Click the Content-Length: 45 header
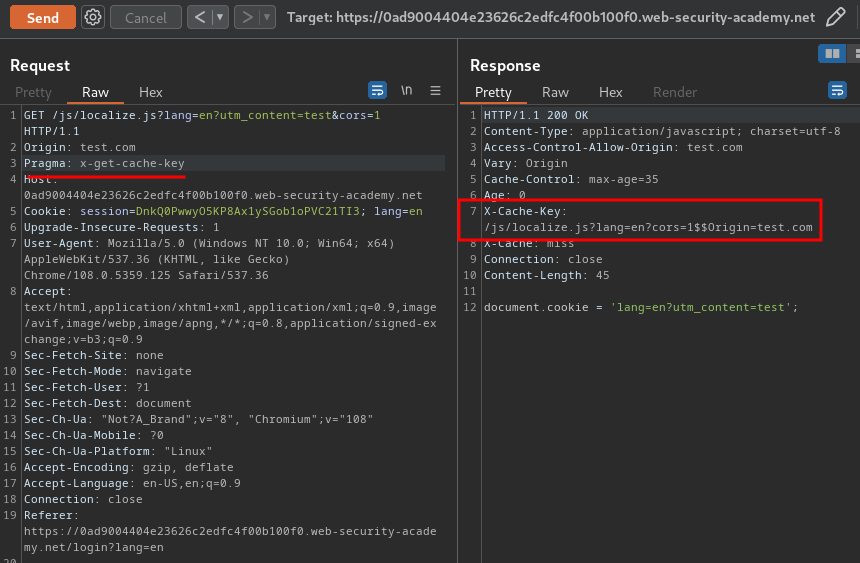The width and height of the screenshot is (860, 563). pyautogui.click(x=546, y=275)
